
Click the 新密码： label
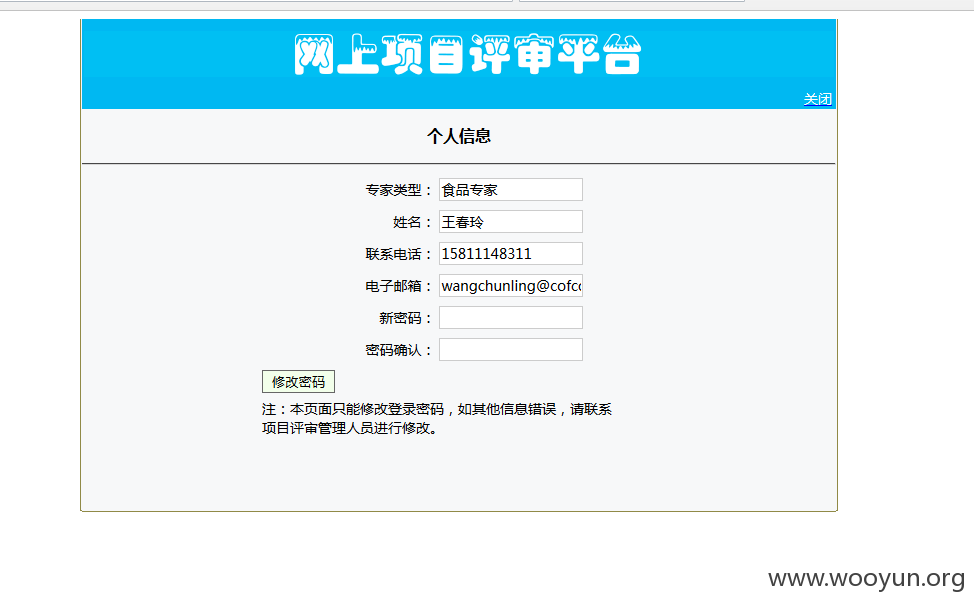(406, 318)
